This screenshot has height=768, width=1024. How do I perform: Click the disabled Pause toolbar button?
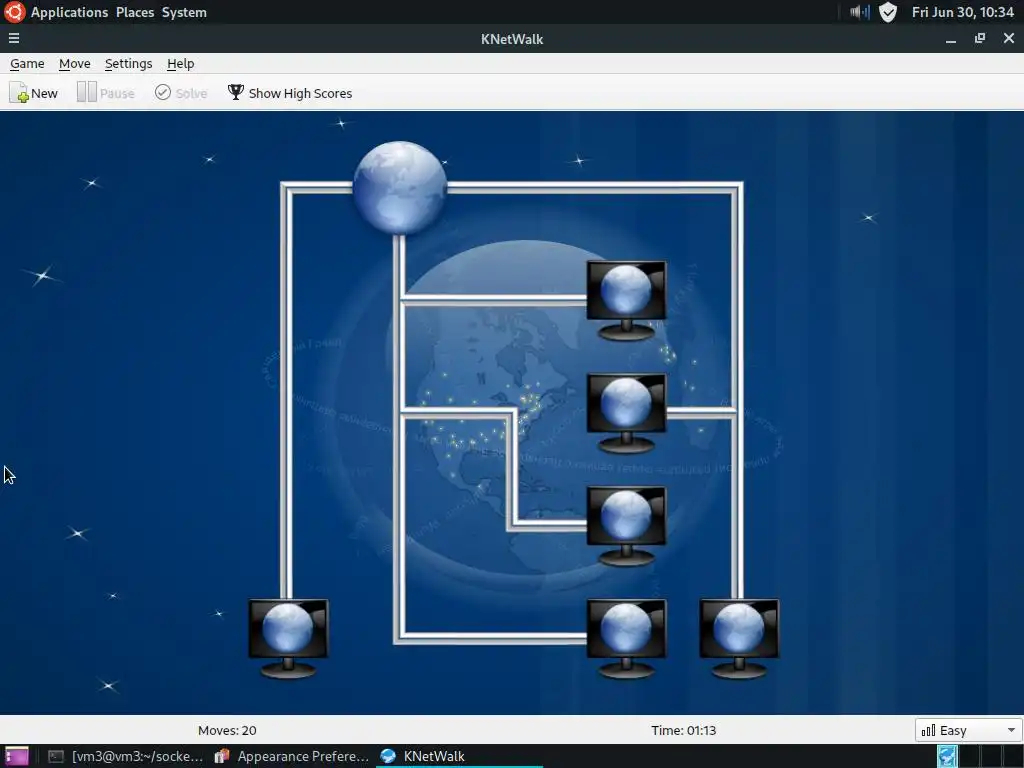(x=106, y=93)
